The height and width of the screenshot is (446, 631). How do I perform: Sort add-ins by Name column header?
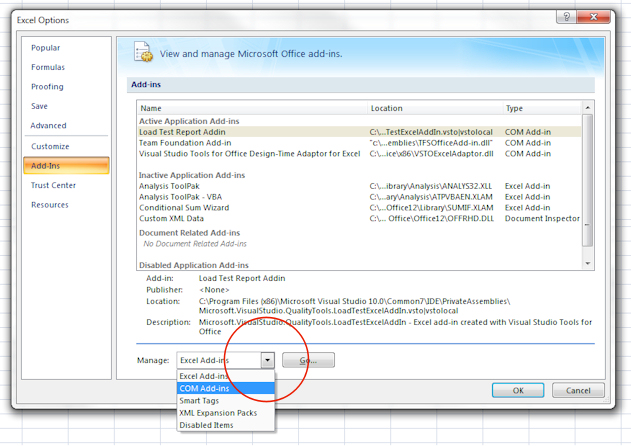pyautogui.click(x=252, y=108)
